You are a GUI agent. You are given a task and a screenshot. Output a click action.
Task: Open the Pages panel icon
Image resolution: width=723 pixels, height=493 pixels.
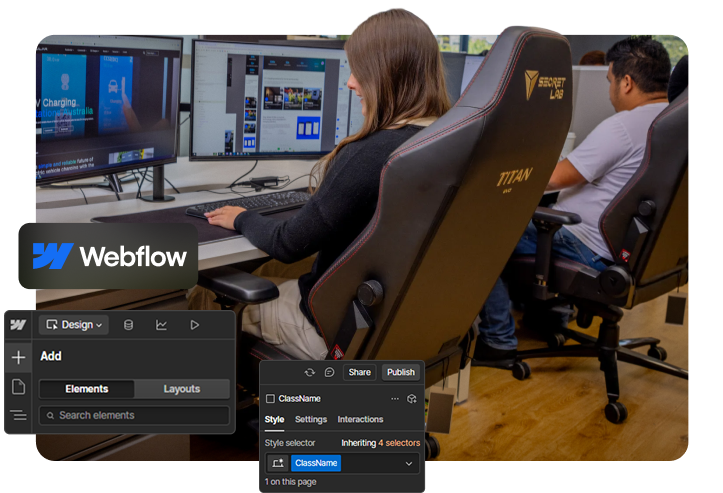pos(18,386)
